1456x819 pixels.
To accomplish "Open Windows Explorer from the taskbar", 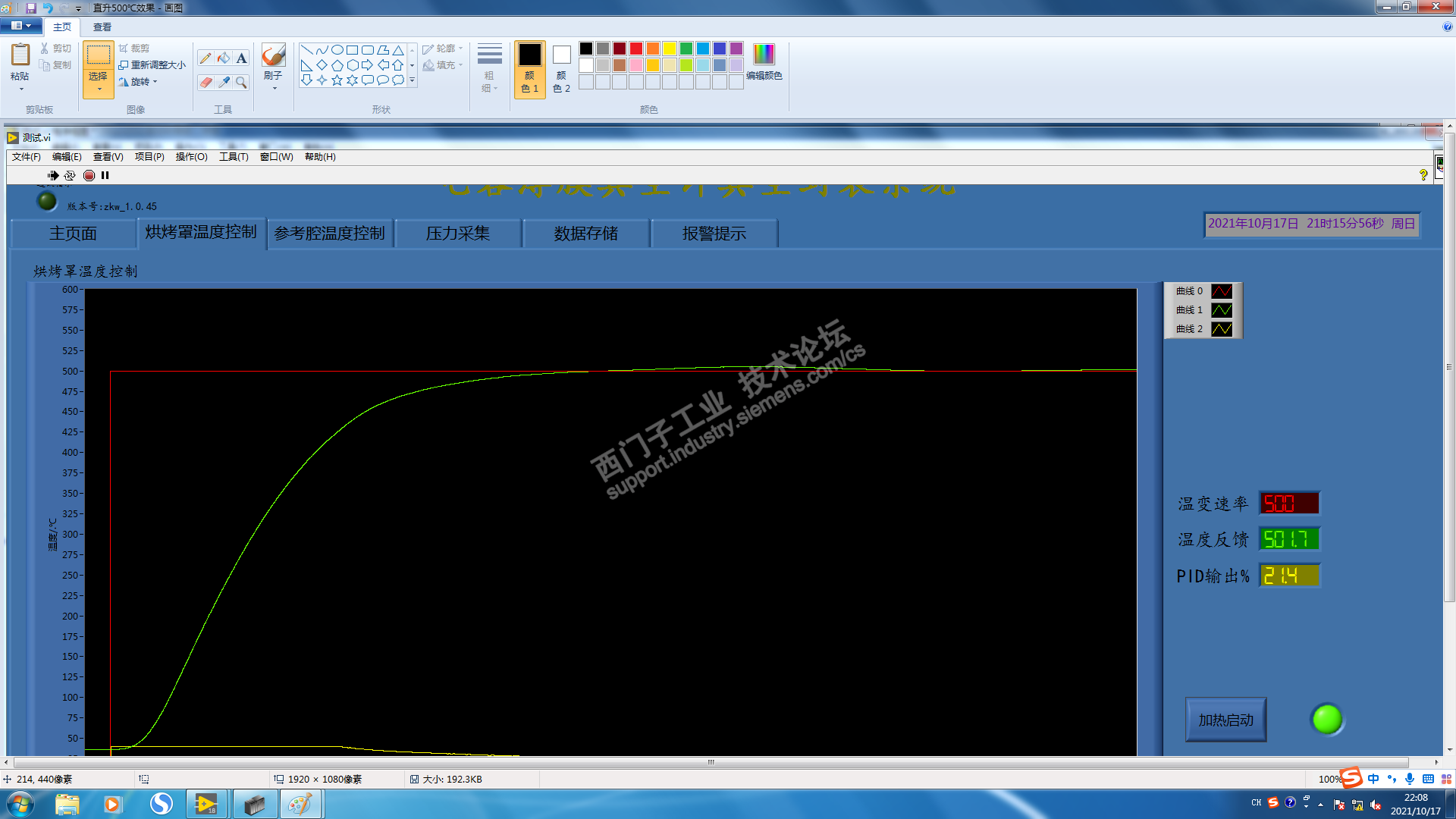I will (67, 804).
